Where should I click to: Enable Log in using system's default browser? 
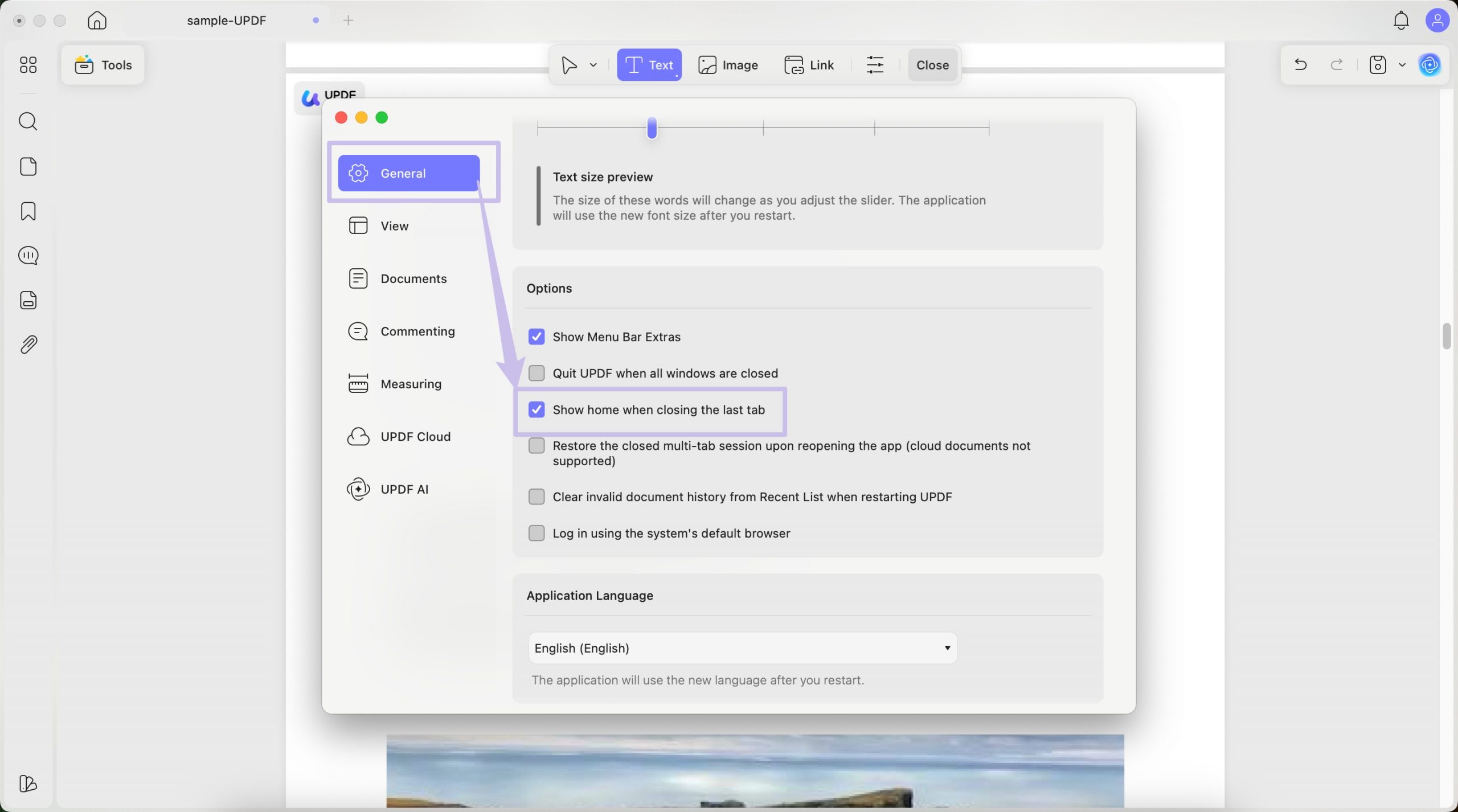pos(536,533)
